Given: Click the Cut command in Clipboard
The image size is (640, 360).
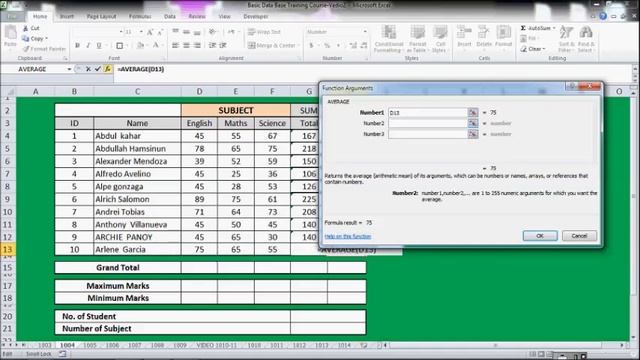Looking at the screenshot, I should (31, 28).
